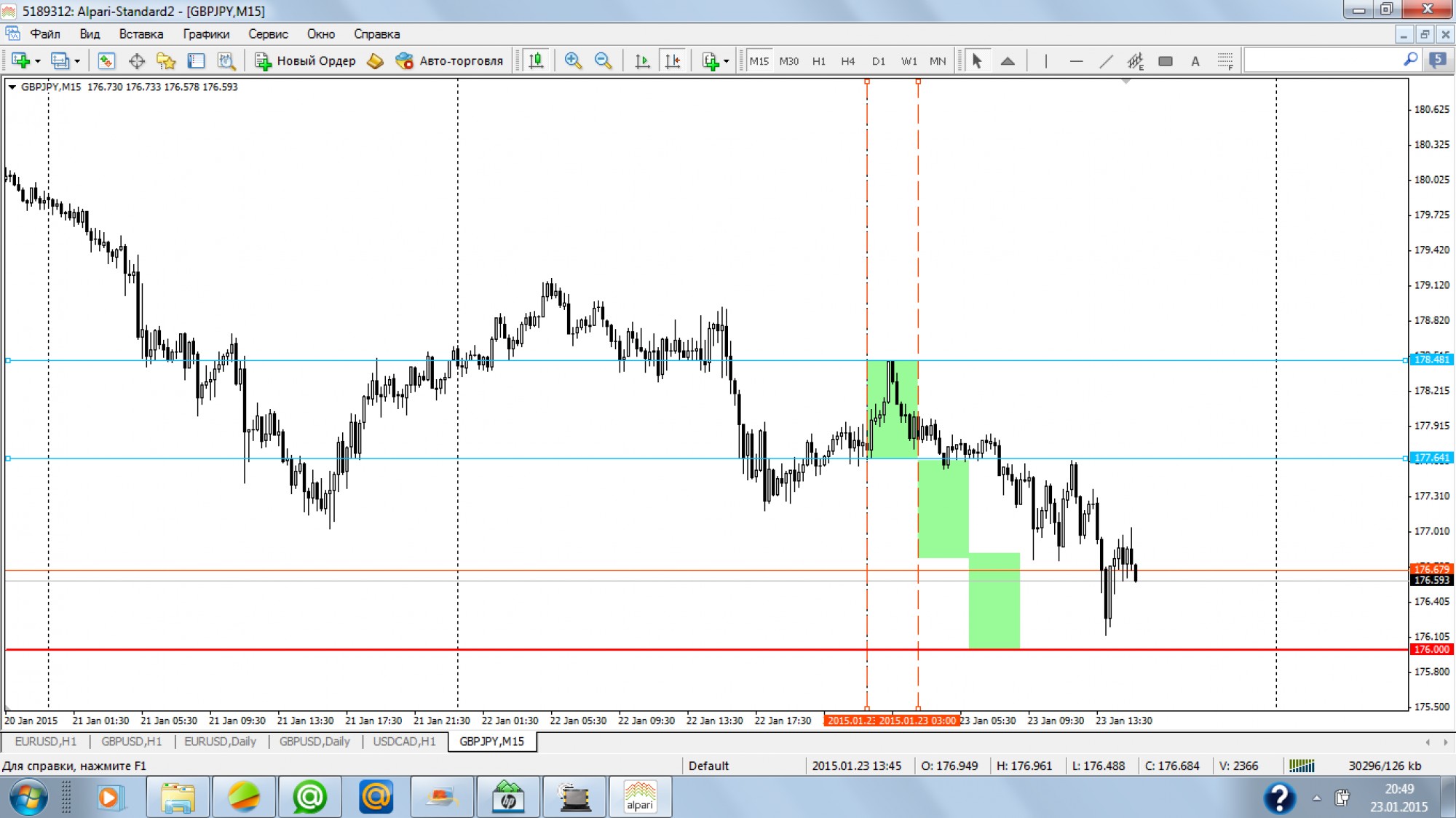The image size is (1456, 818).
Task: Select the Trendline drawing tool
Action: point(1106,61)
